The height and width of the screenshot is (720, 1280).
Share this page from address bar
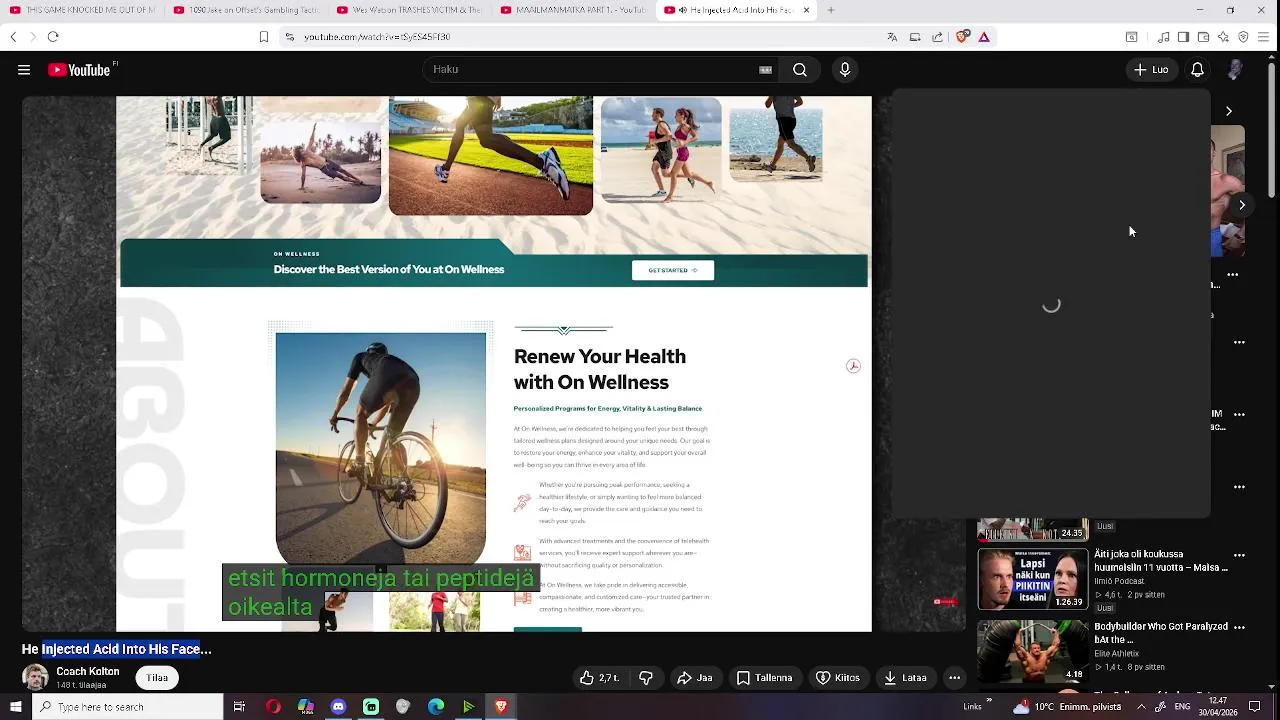point(937,37)
